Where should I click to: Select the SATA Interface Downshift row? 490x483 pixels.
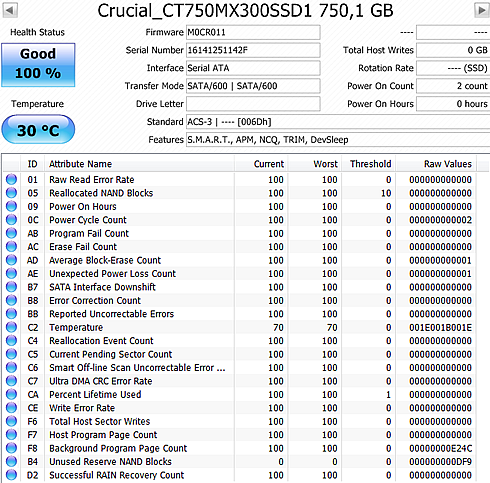coord(240,287)
